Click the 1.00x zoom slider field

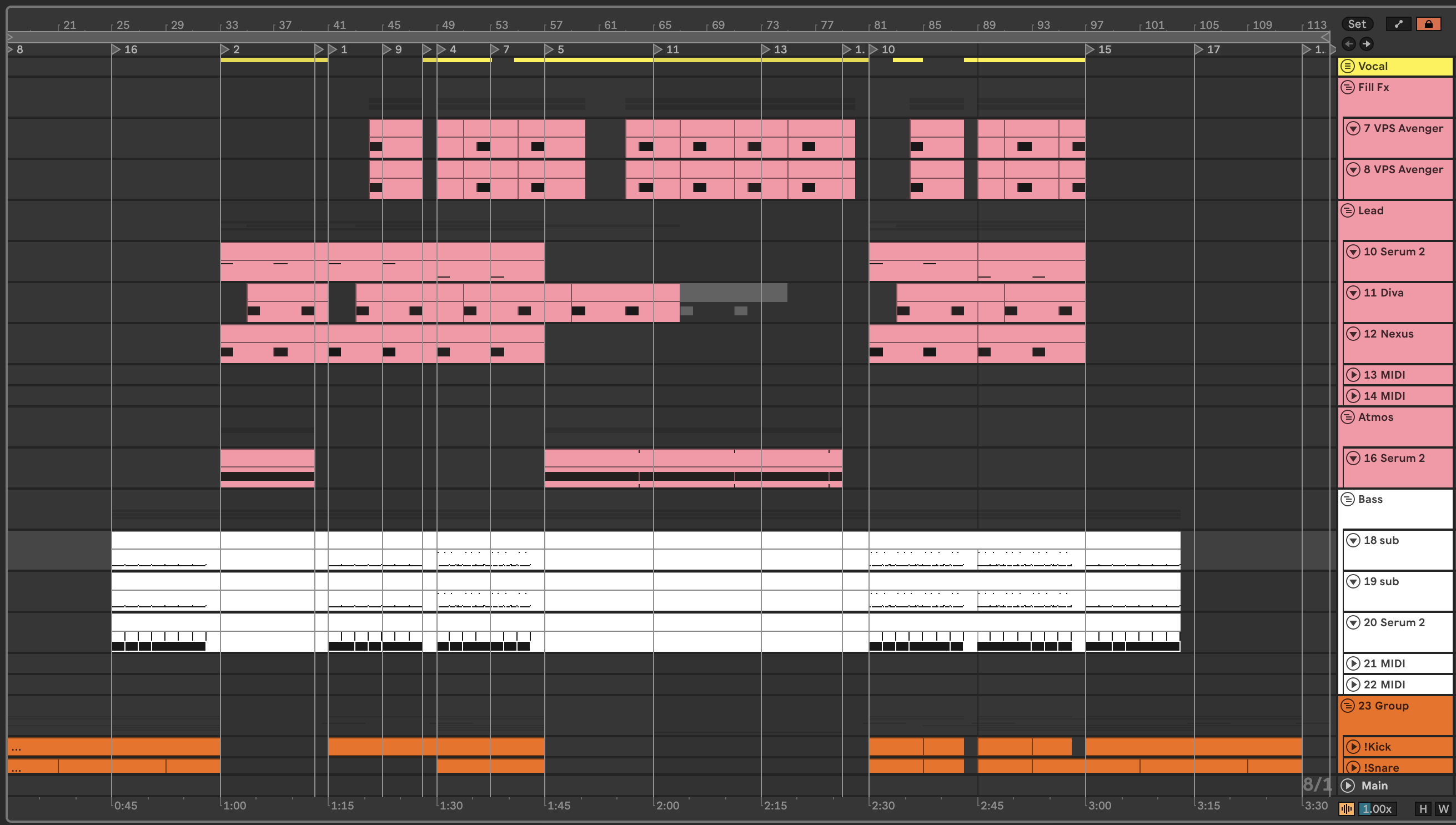point(1377,808)
